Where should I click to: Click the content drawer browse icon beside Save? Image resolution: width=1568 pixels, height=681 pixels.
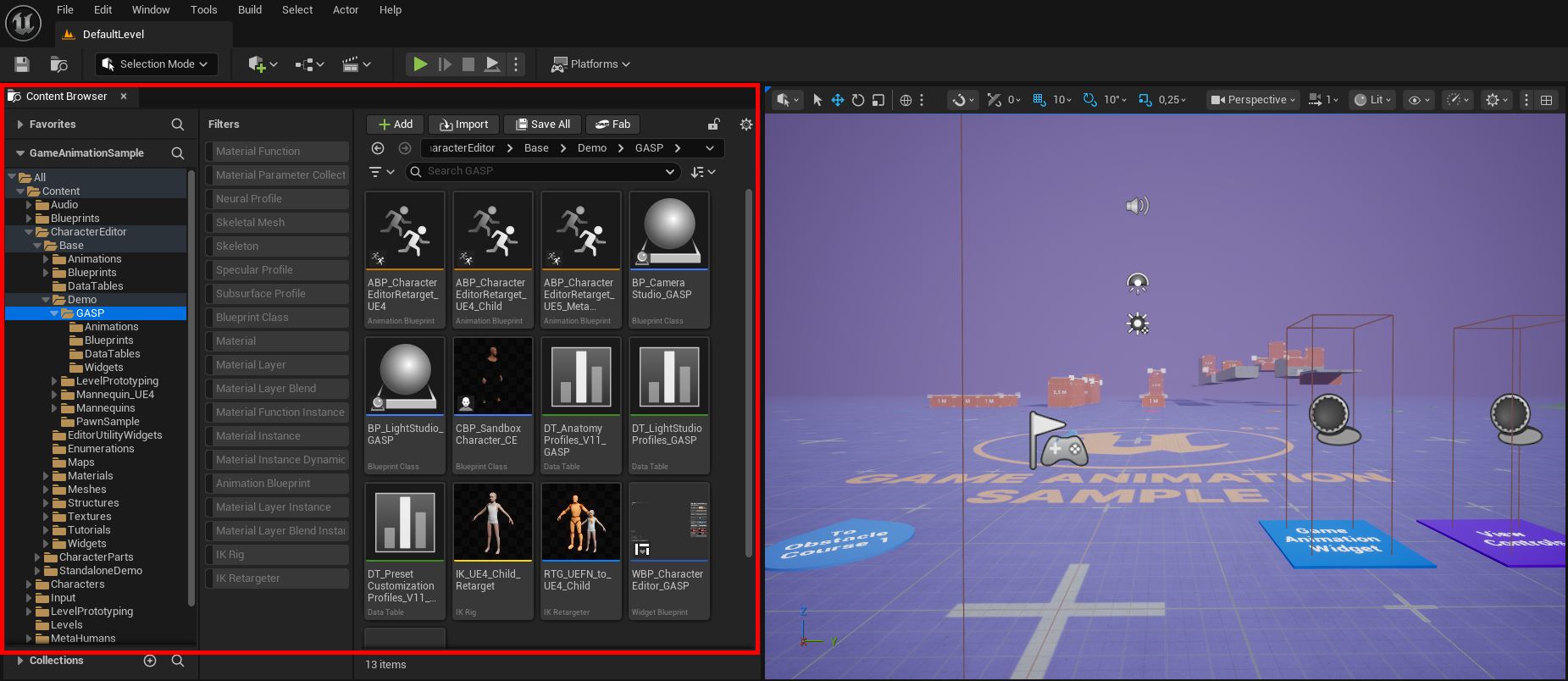coord(58,64)
